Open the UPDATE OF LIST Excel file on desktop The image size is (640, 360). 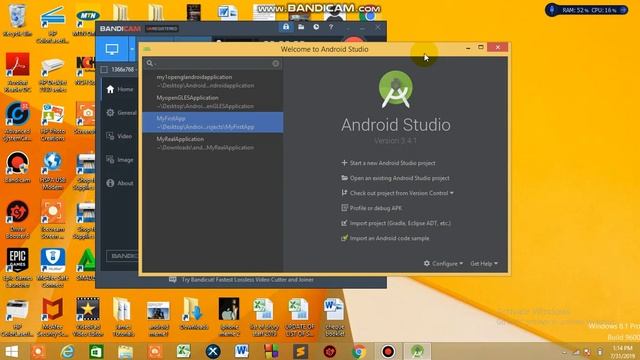pyautogui.click(x=300, y=317)
